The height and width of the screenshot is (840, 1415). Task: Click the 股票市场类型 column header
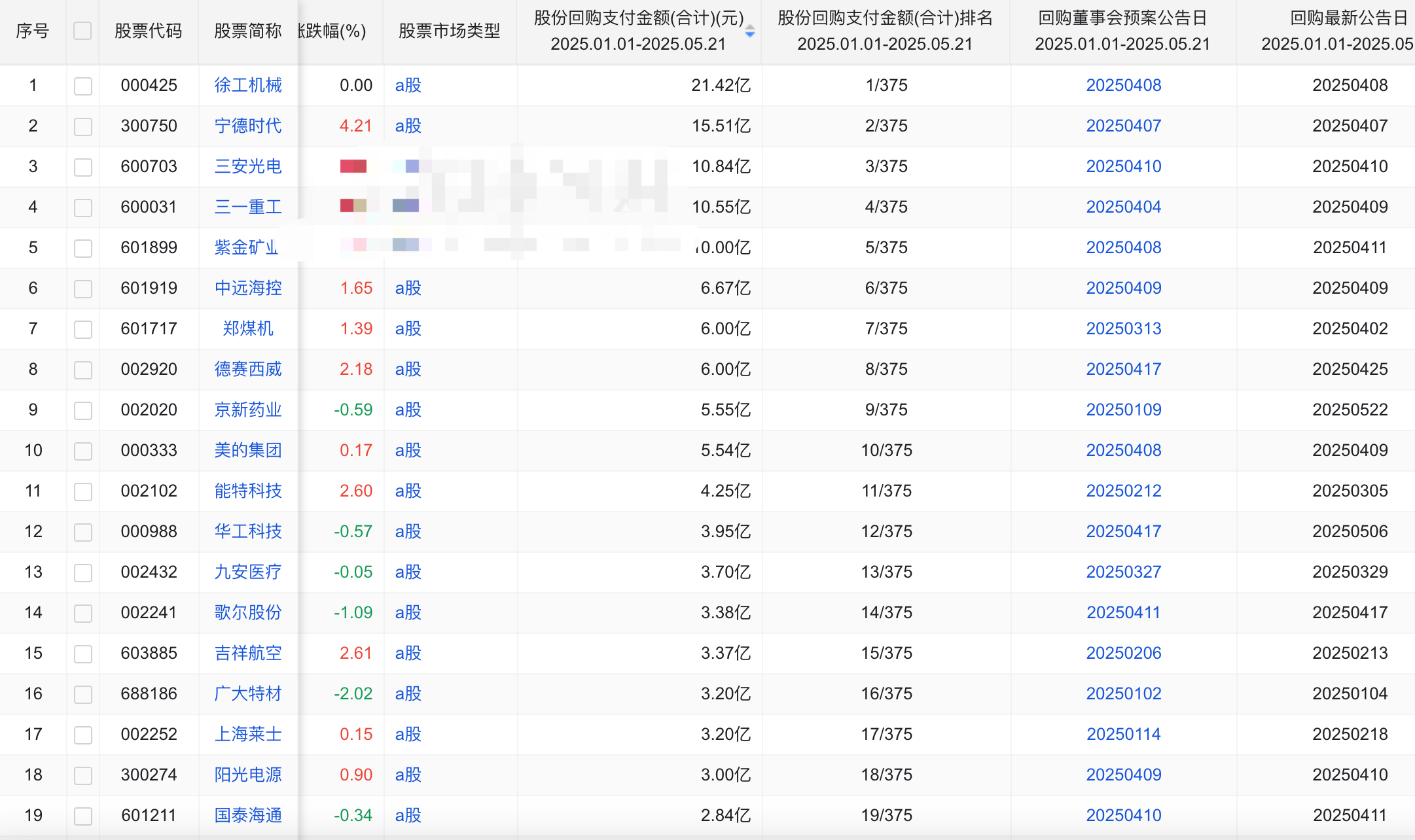[x=450, y=31]
